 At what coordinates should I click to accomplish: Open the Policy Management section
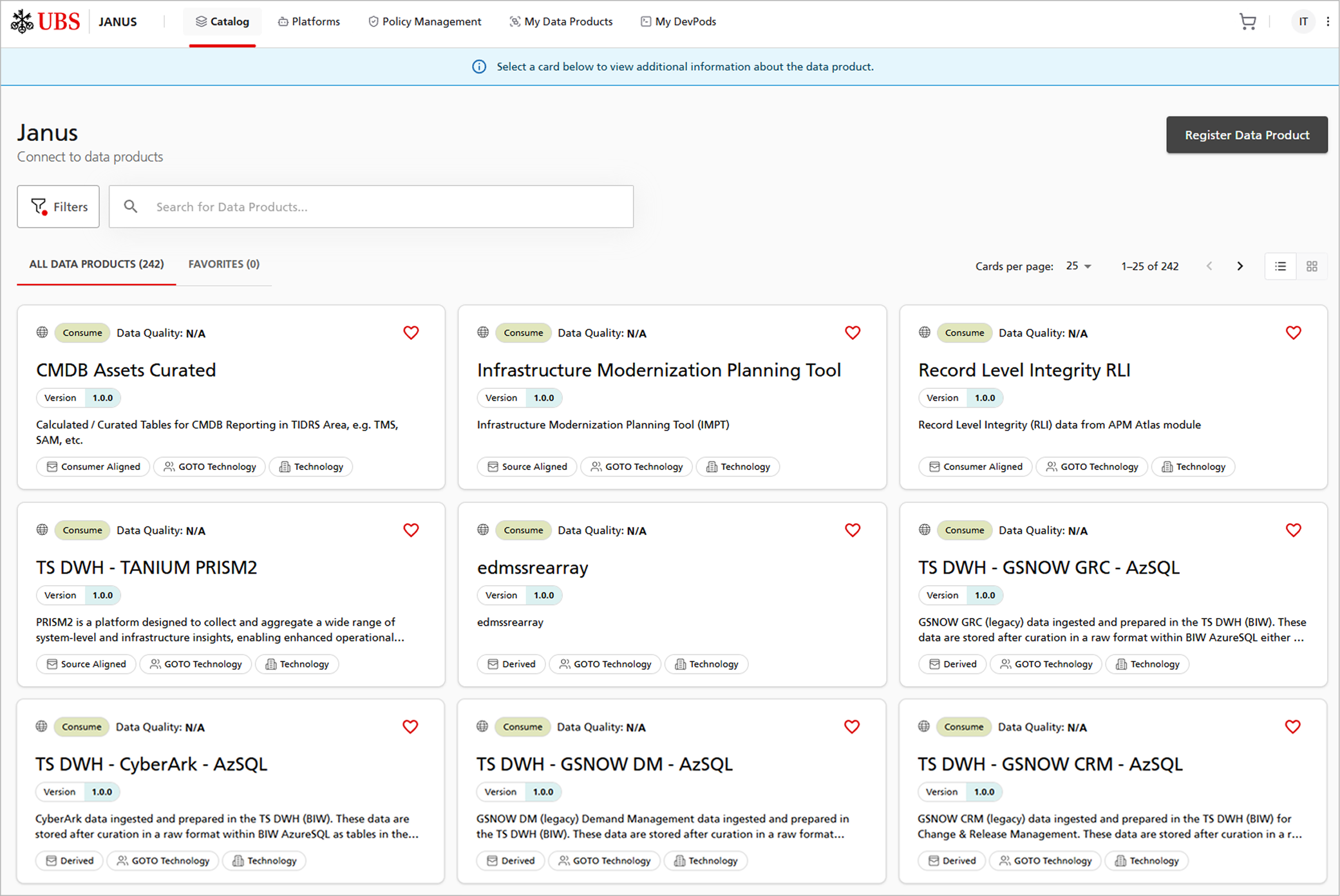(x=424, y=21)
